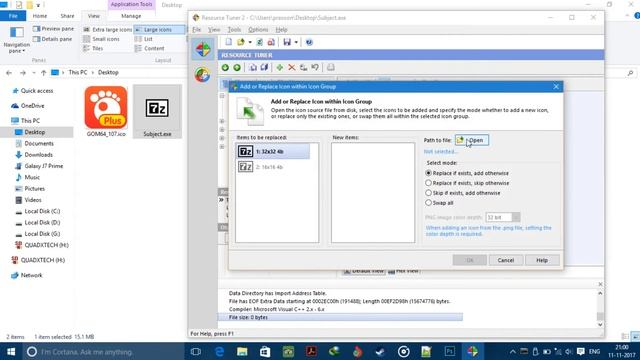Open the Navigation pane dropdown in ribbon
This screenshot has height=360, width=640.
pyautogui.click(x=17, y=48)
